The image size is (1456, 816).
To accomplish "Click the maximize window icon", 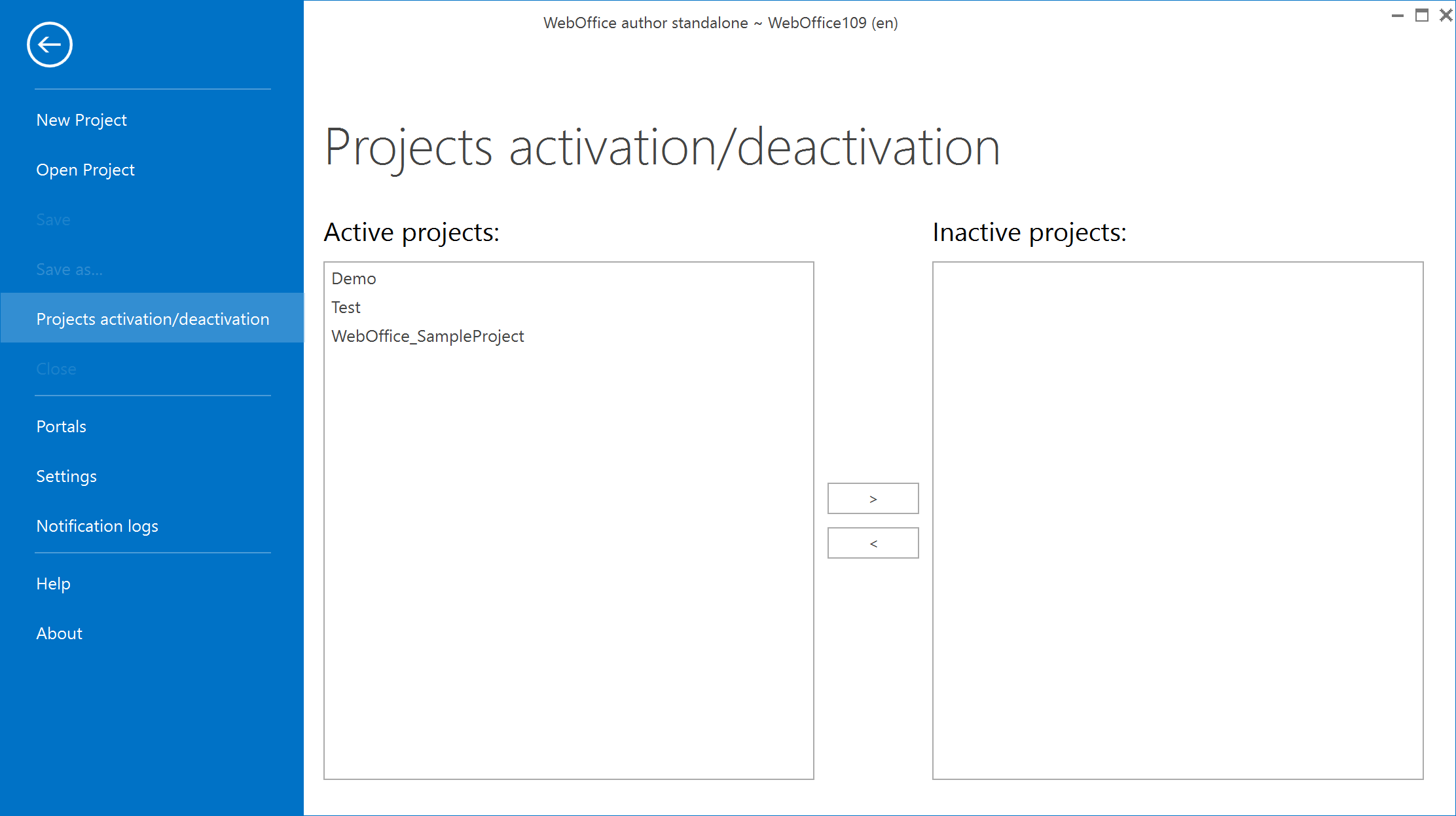I will click(x=1422, y=15).
